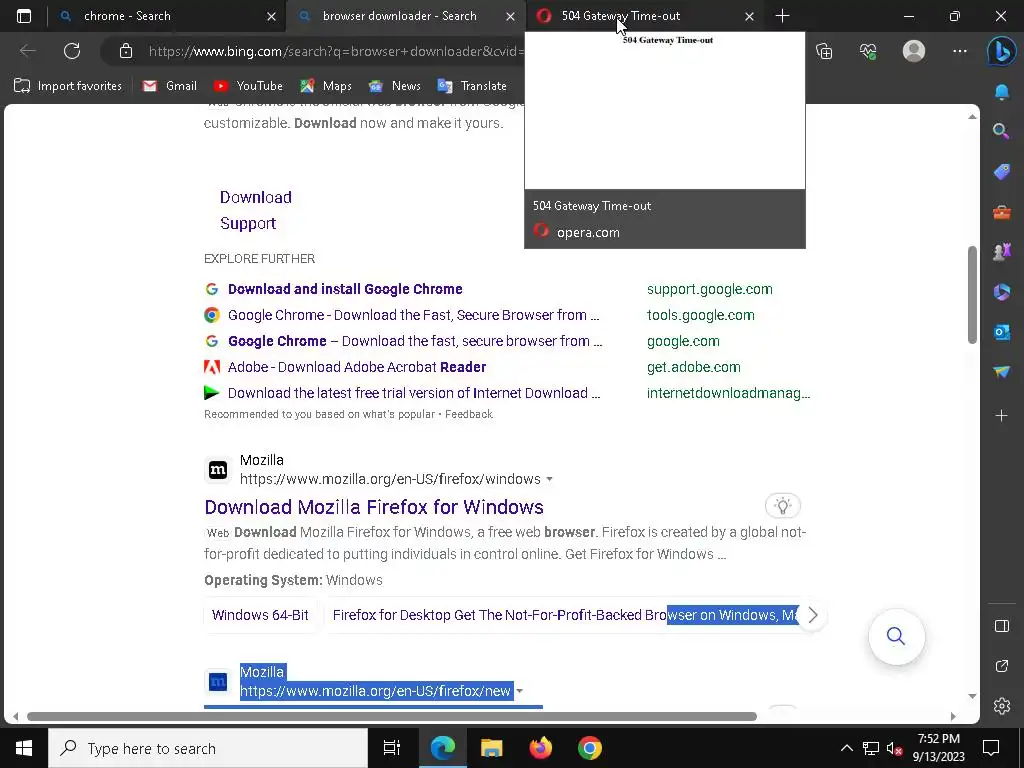Image resolution: width=1024 pixels, height=768 pixels.
Task: Open sidebar notifications bell icon
Action: 1002,92
